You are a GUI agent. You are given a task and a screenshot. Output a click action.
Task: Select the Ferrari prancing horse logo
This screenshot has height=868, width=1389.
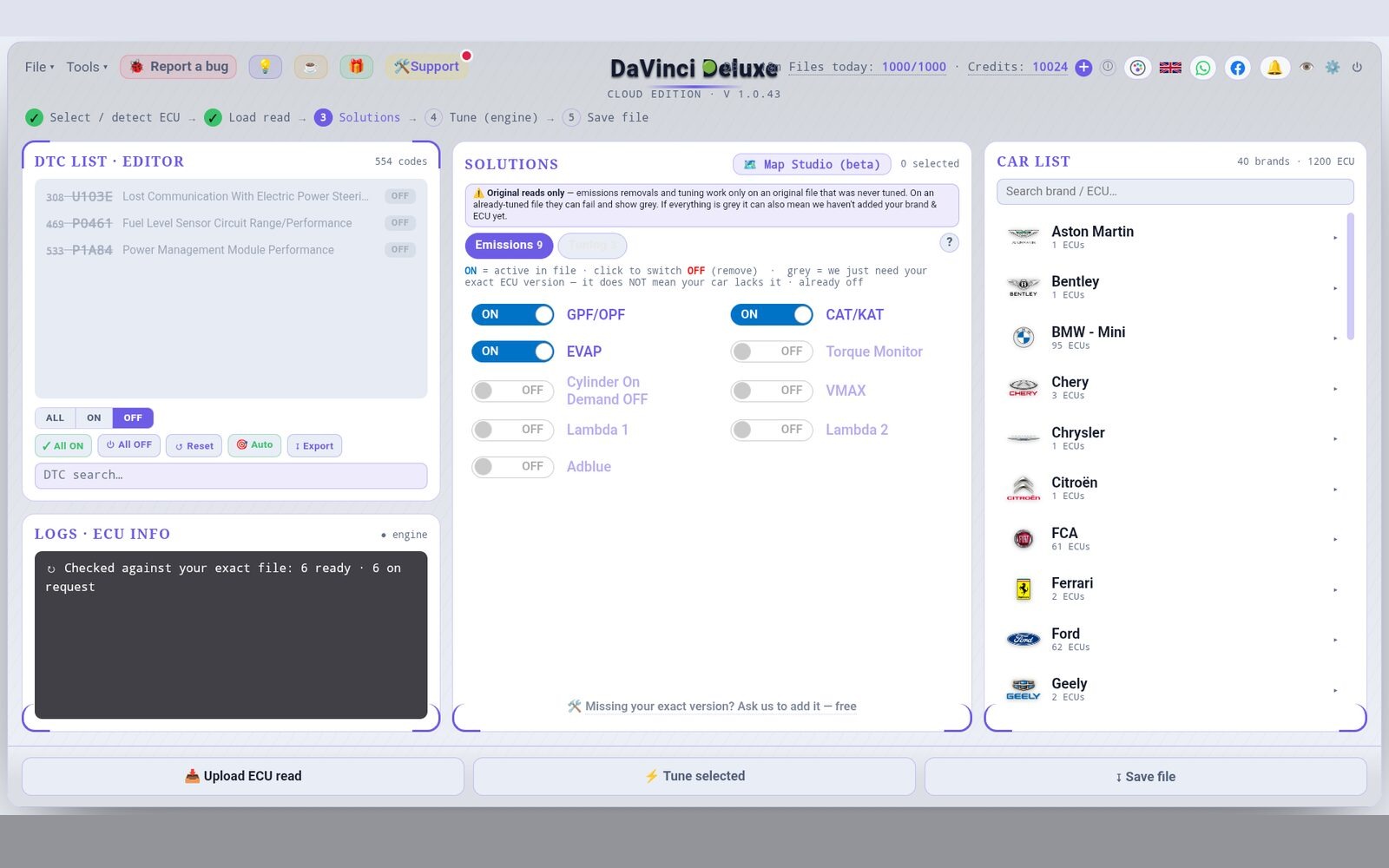tap(1024, 589)
